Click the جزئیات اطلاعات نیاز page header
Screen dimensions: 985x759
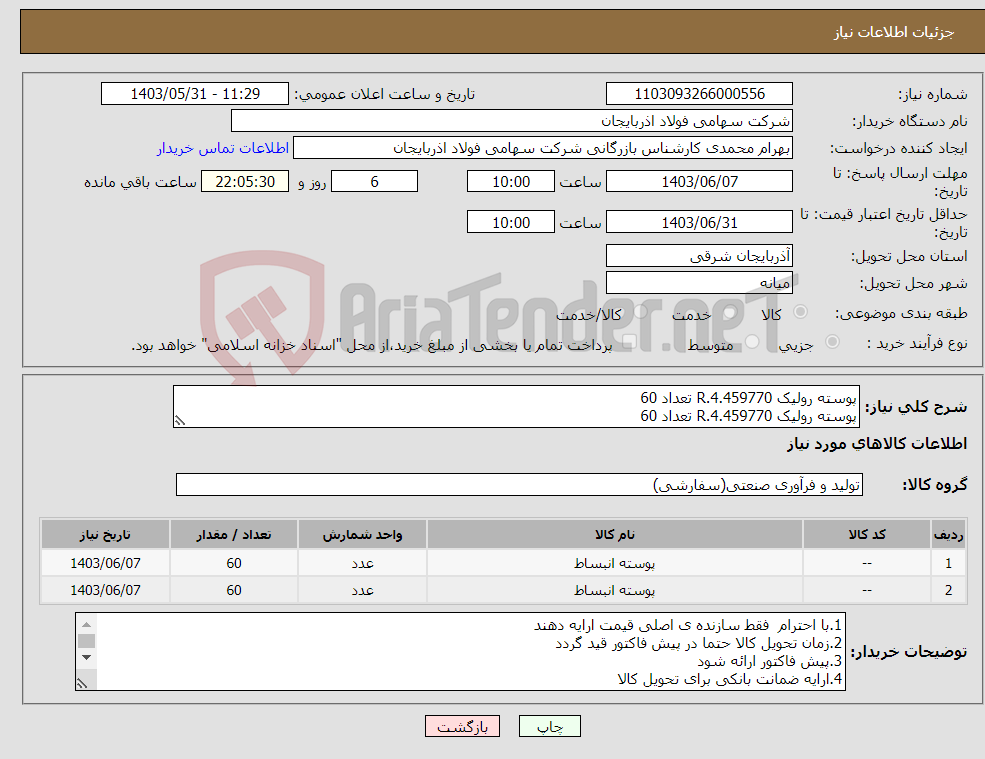(894, 32)
